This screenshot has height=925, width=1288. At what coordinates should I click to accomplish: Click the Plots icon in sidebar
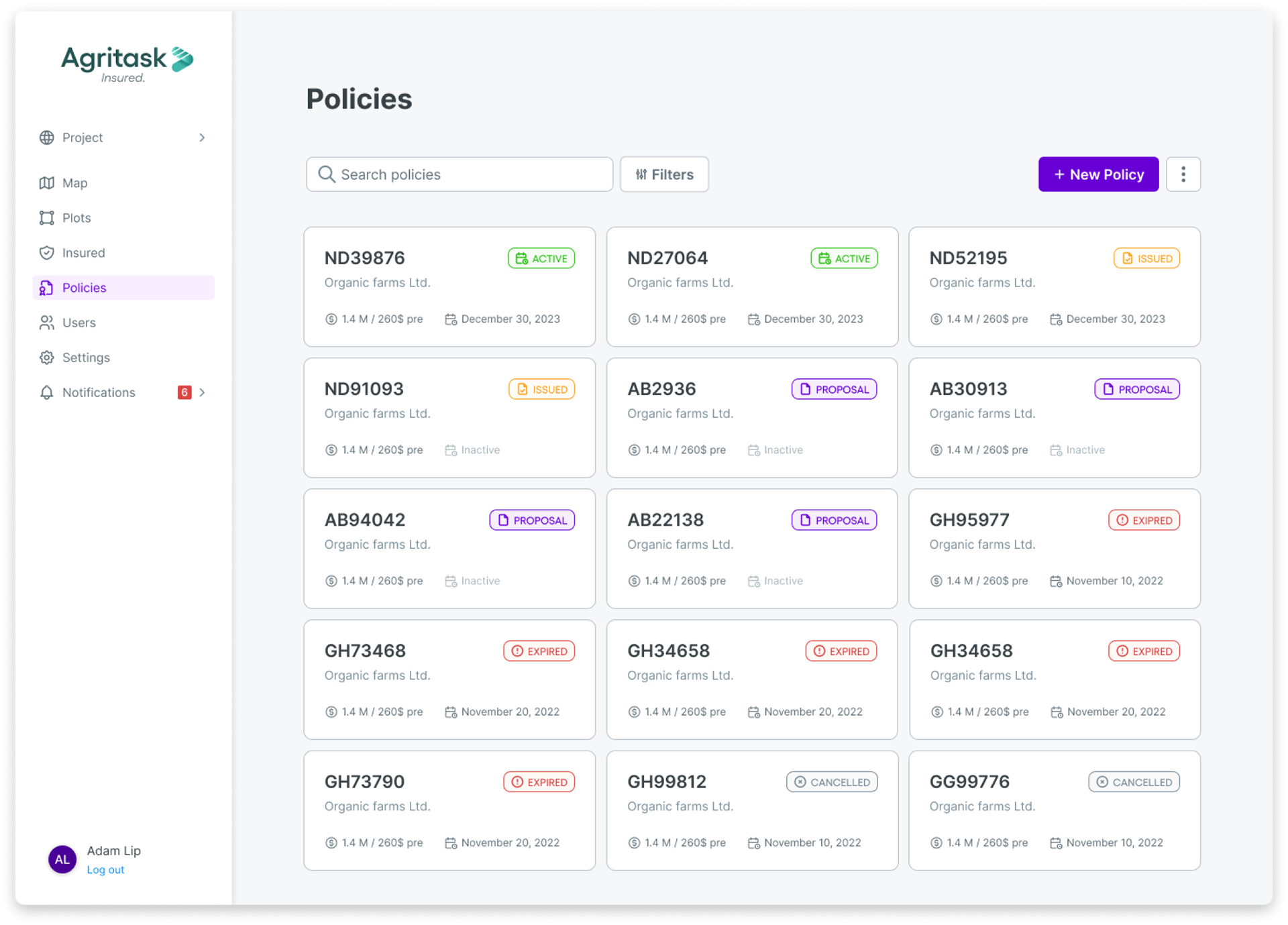tap(46, 218)
